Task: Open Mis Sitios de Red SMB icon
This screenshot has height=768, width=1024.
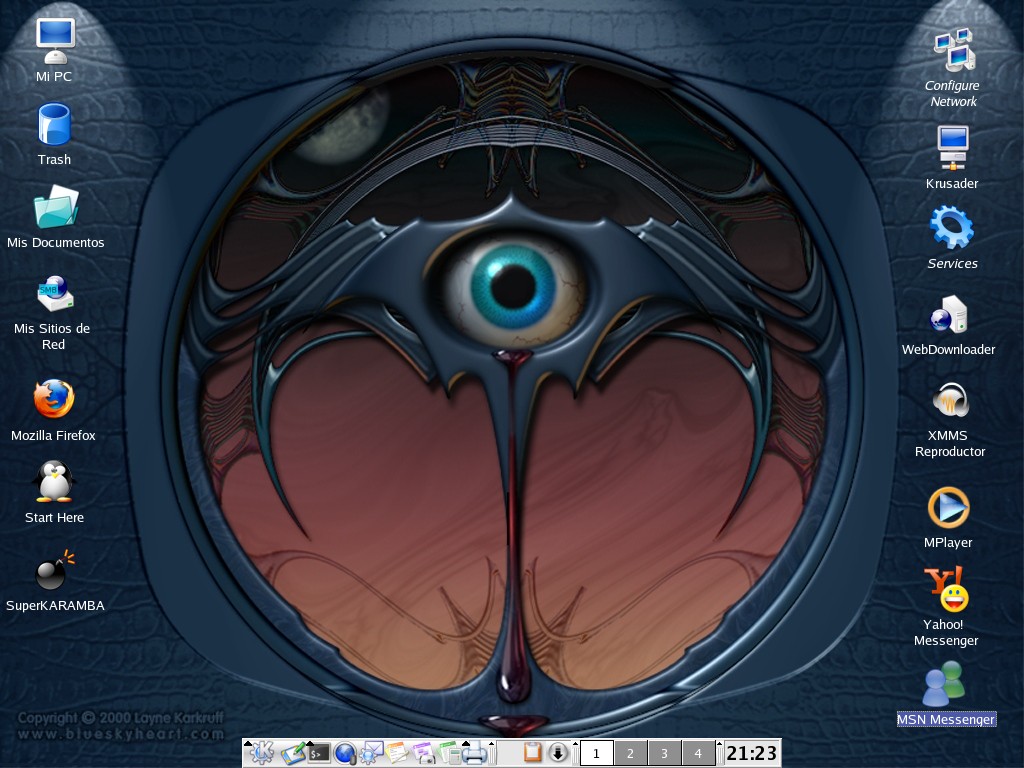Action: click(x=55, y=294)
